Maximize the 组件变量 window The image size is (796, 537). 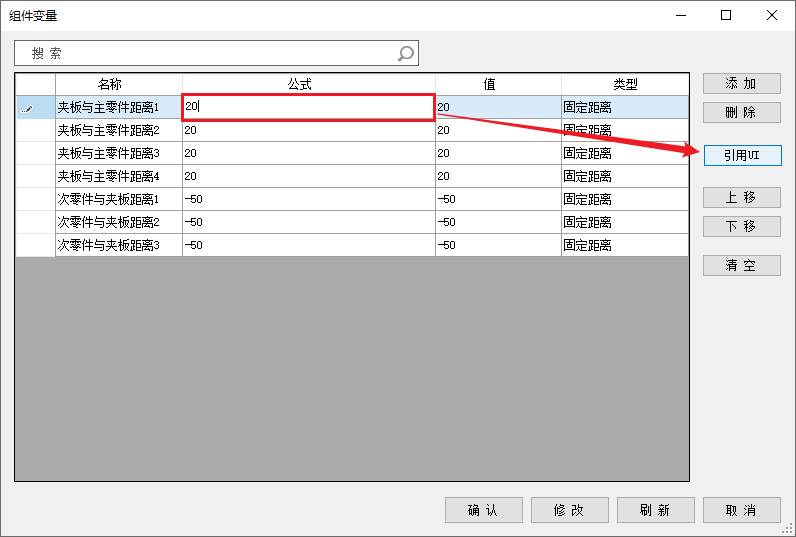726,15
